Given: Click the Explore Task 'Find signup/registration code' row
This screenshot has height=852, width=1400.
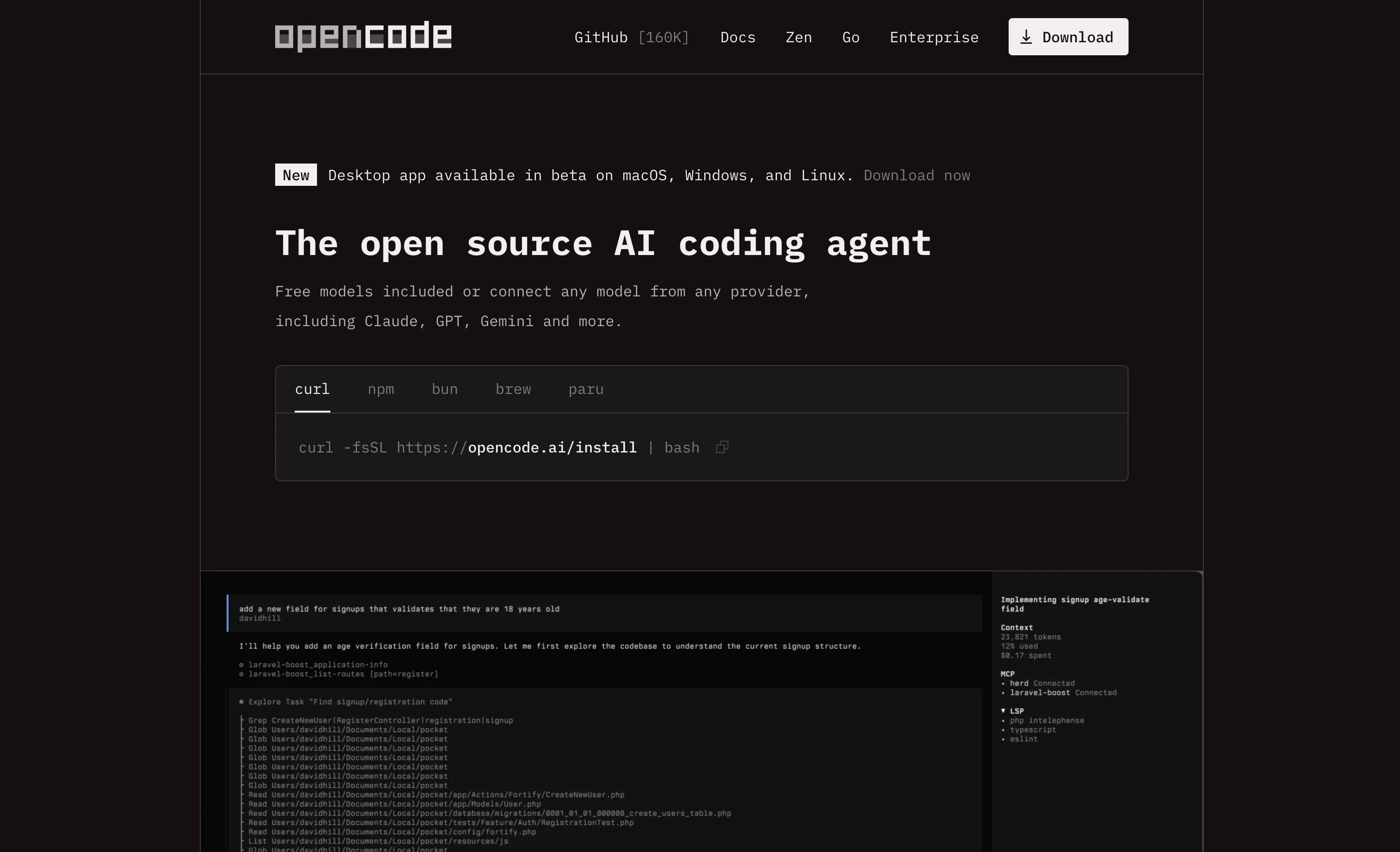Looking at the screenshot, I should [346, 701].
